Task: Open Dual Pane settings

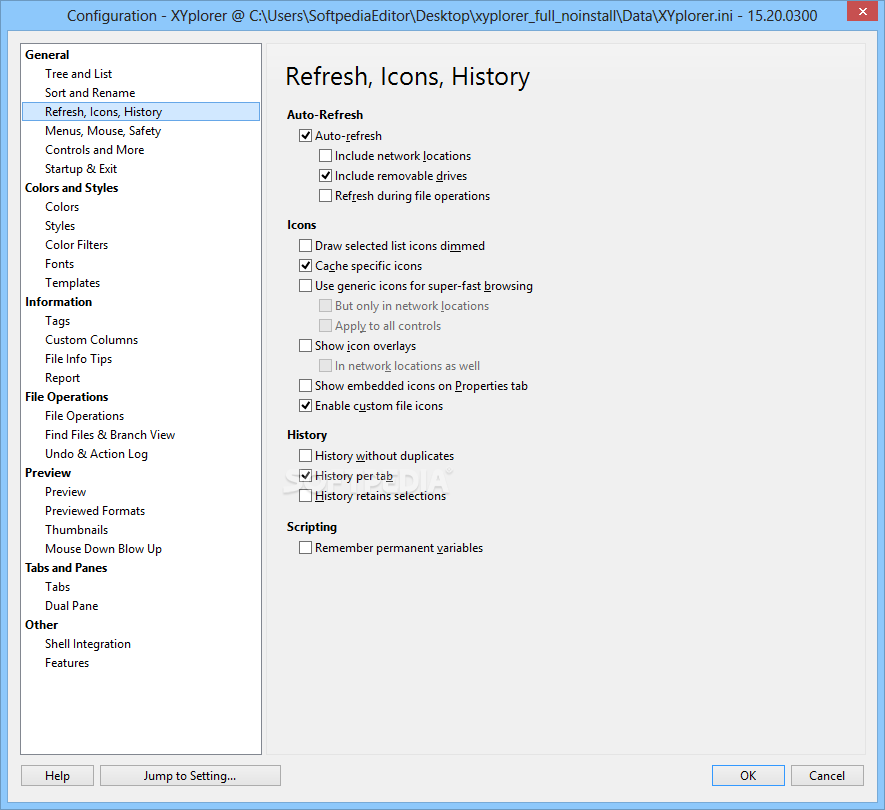Action: coord(72,606)
